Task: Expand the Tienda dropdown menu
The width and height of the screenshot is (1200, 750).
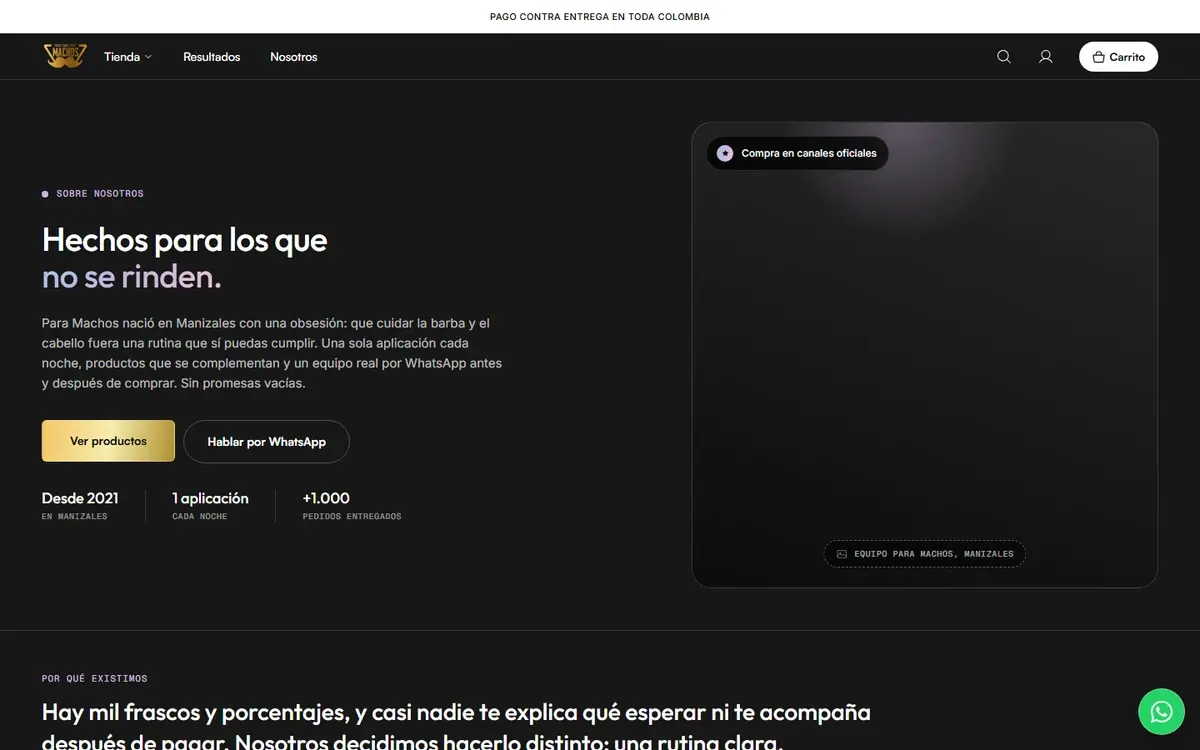Action: [x=128, y=57]
